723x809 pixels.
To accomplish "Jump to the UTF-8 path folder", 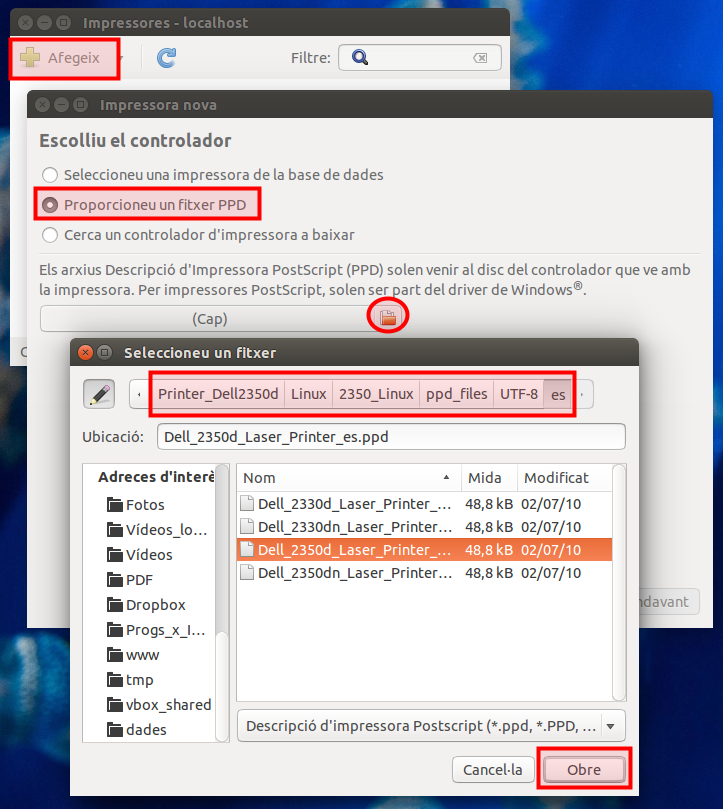I will [519, 394].
